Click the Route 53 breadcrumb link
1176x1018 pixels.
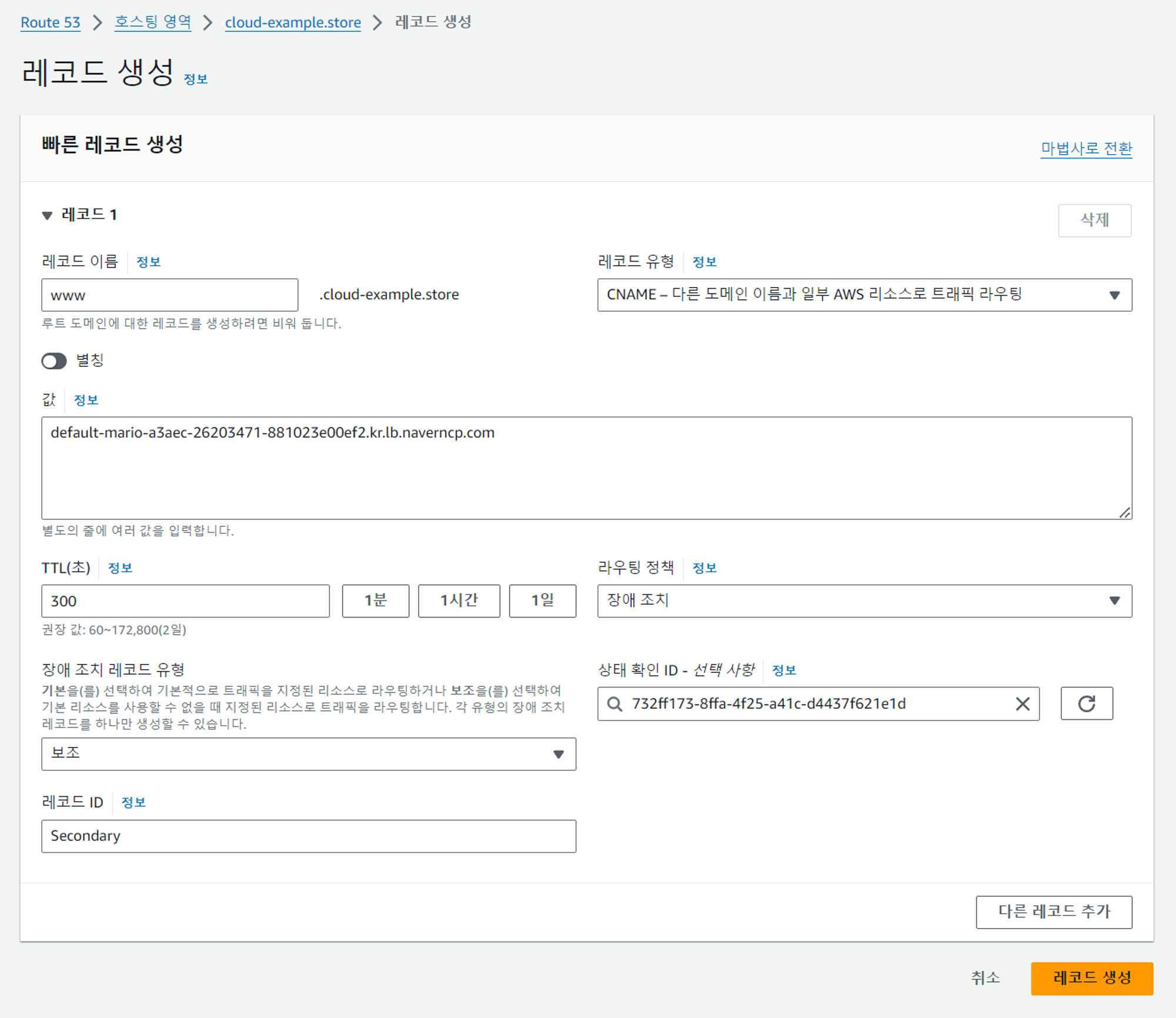click(50, 22)
